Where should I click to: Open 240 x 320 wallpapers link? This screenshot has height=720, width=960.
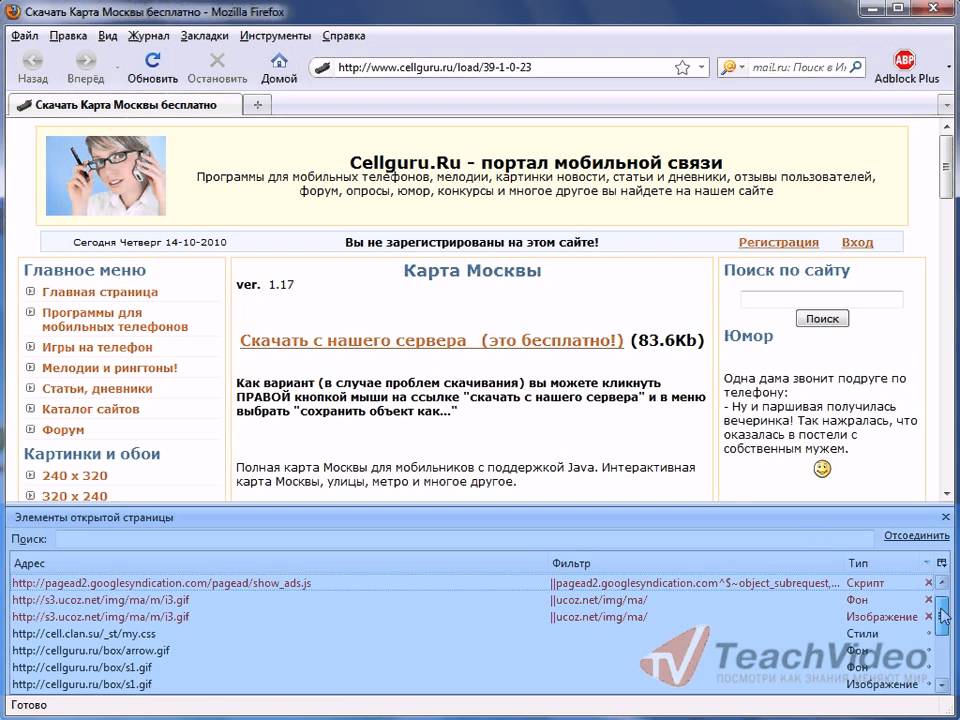(x=75, y=476)
